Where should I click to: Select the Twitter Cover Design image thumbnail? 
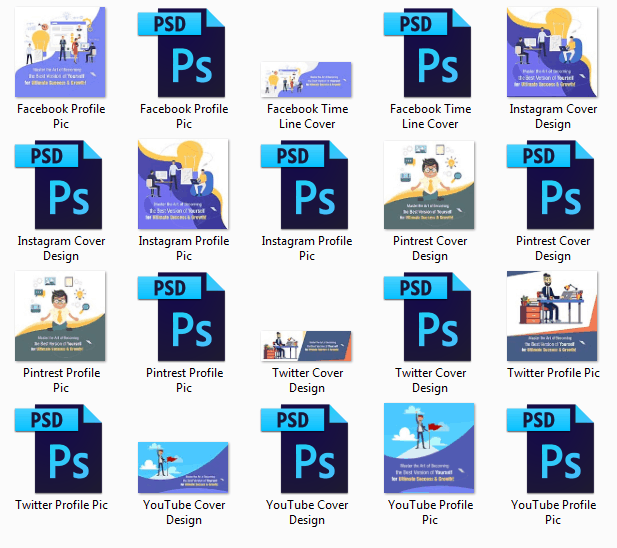[307, 345]
